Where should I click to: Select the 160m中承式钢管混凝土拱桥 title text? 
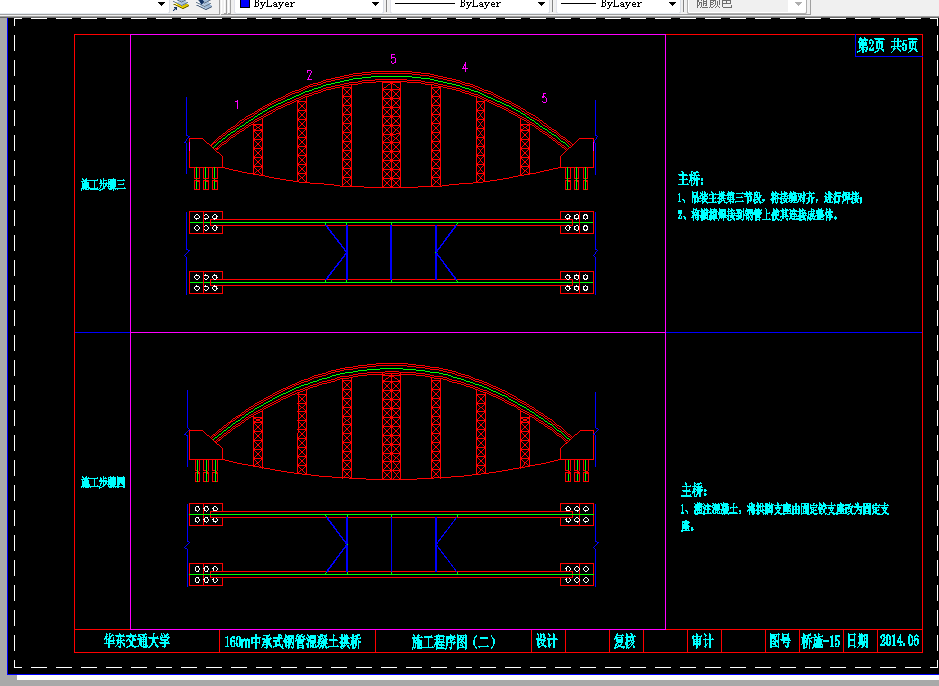(x=293, y=642)
